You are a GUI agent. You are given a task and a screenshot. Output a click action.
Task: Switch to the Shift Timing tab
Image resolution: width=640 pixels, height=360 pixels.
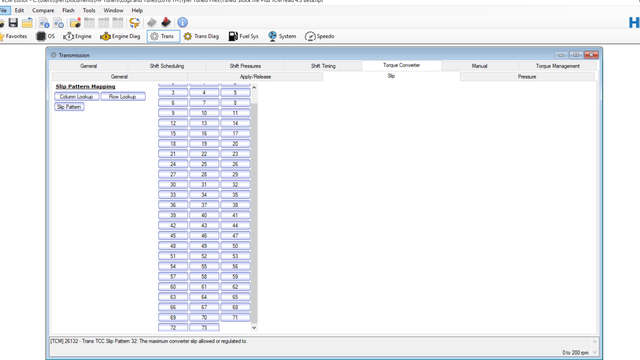(x=323, y=66)
